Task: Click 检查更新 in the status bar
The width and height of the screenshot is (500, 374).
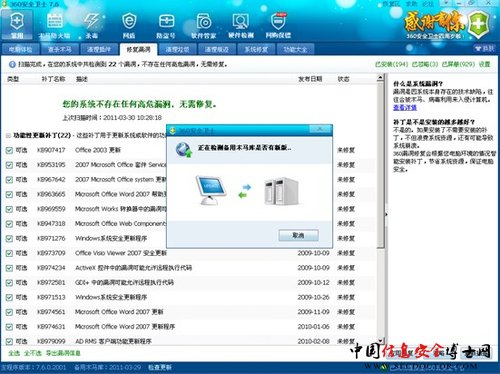Action: (160, 367)
